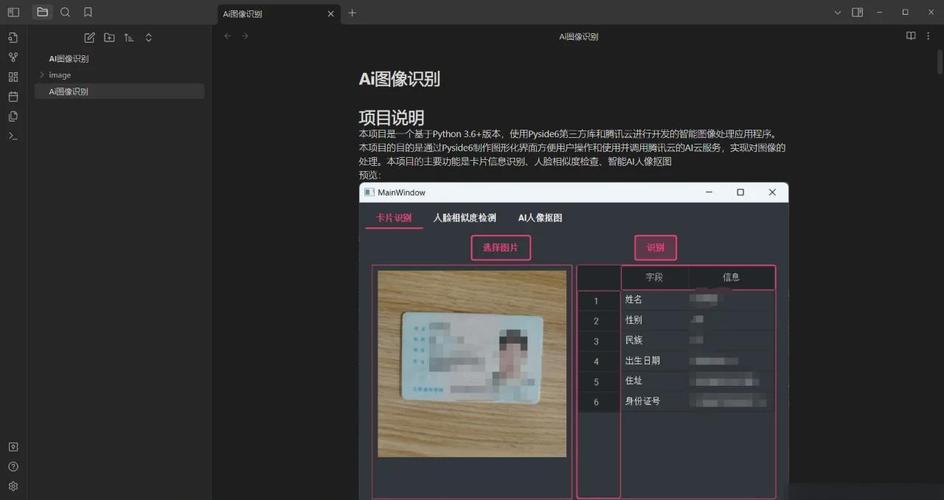Click the 字段 column header
The image size is (944, 500).
pos(654,277)
